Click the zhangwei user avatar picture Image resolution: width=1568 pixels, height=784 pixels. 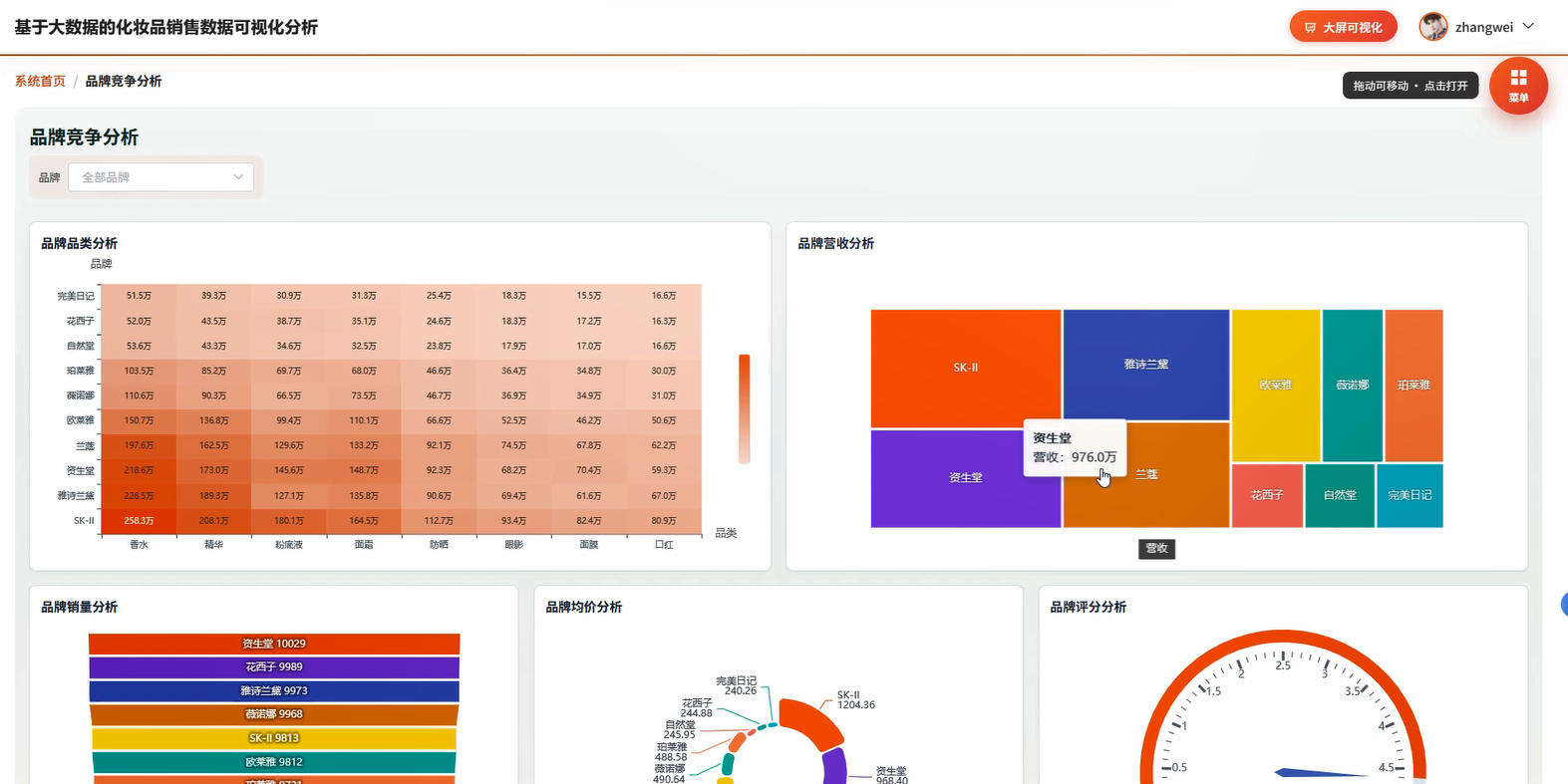click(1433, 27)
